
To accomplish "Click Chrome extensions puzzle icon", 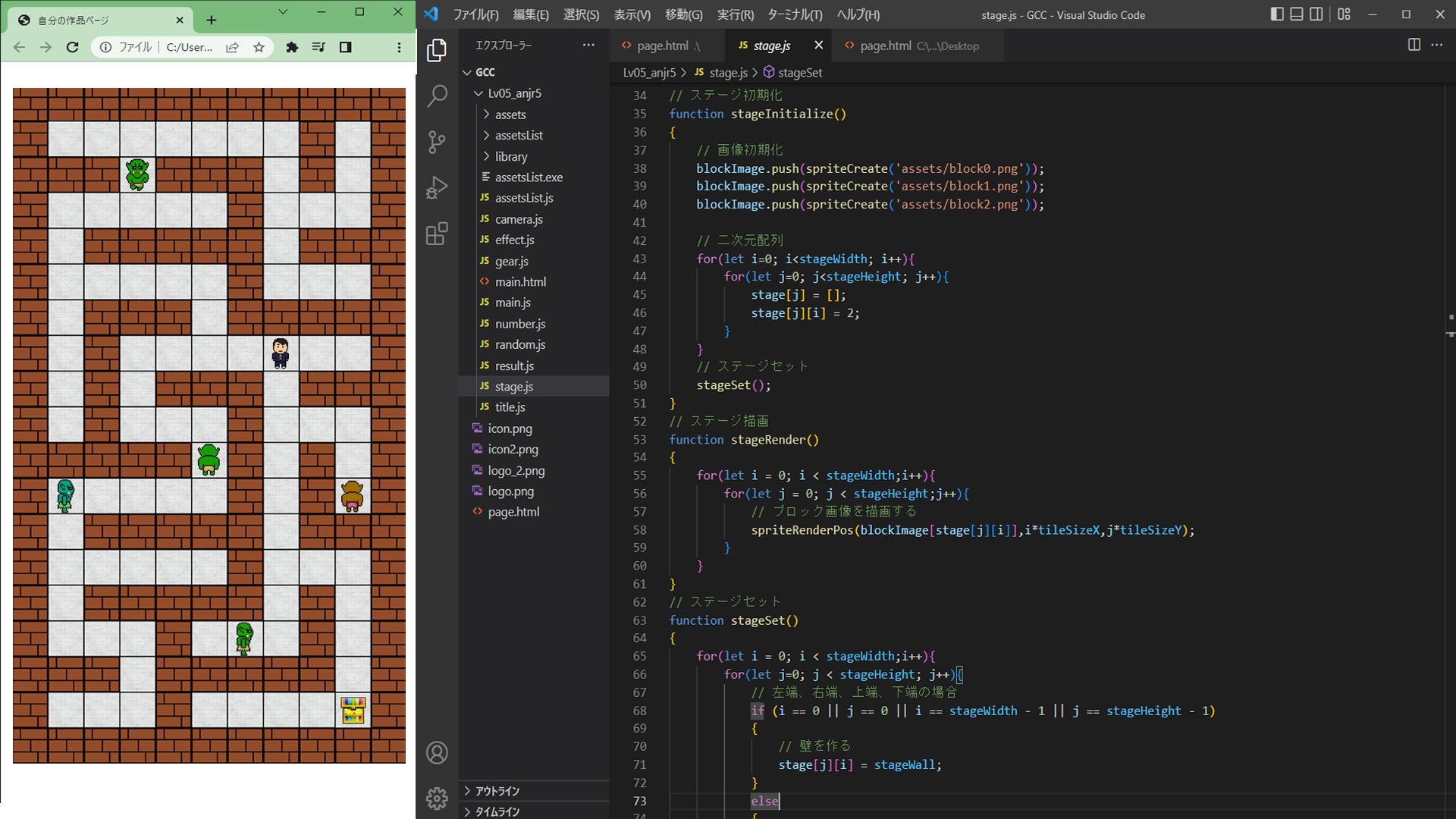I will click(292, 47).
